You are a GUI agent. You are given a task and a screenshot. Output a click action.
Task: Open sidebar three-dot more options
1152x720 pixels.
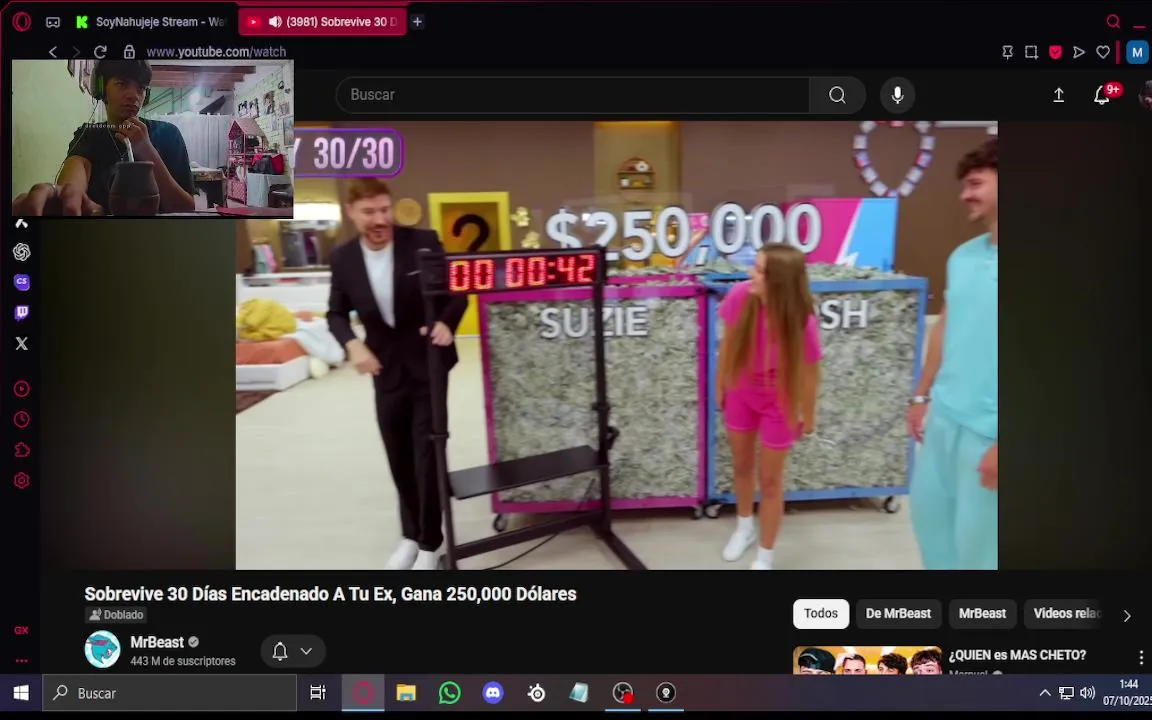click(x=21, y=660)
